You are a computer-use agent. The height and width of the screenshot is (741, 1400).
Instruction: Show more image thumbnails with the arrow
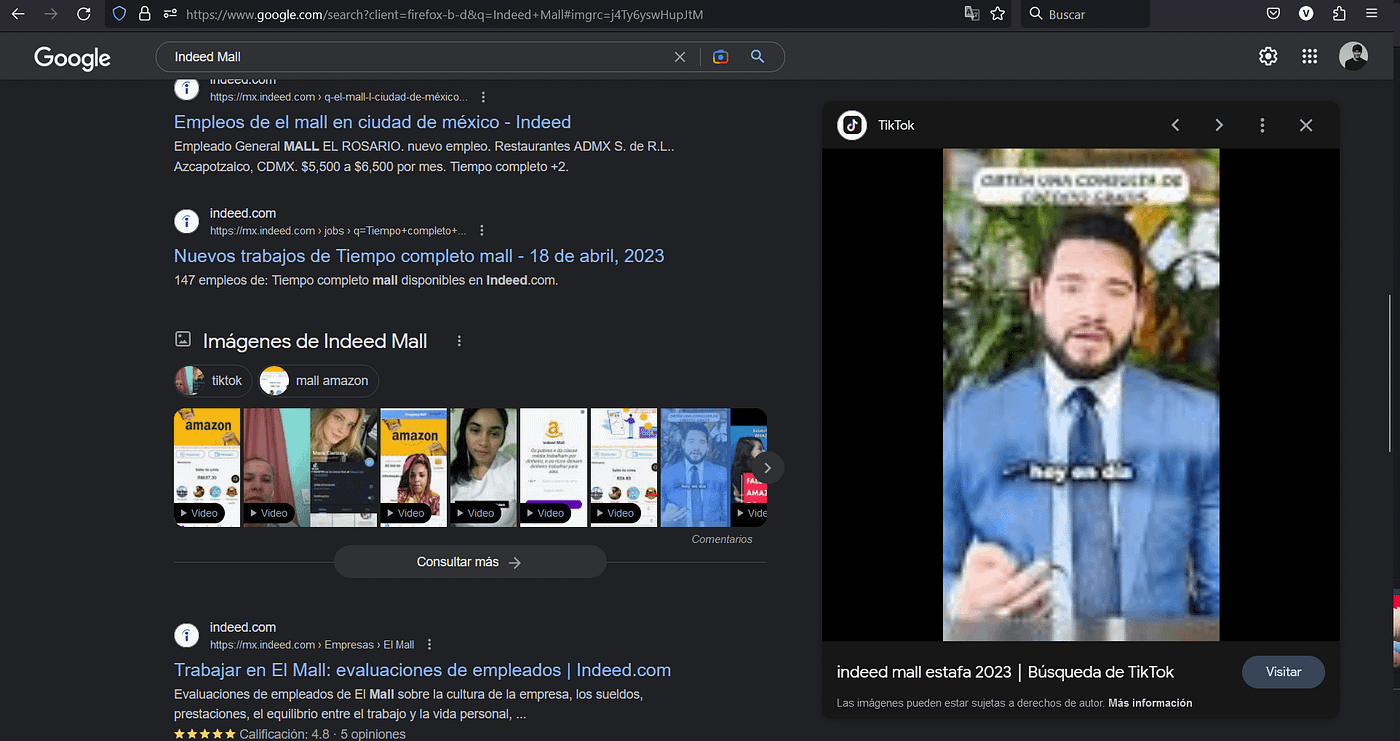click(x=768, y=467)
